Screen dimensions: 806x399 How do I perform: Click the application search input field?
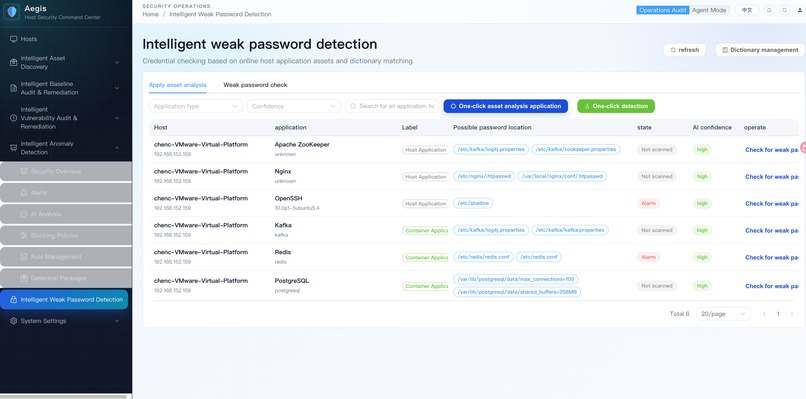click(x=392, y=106)
